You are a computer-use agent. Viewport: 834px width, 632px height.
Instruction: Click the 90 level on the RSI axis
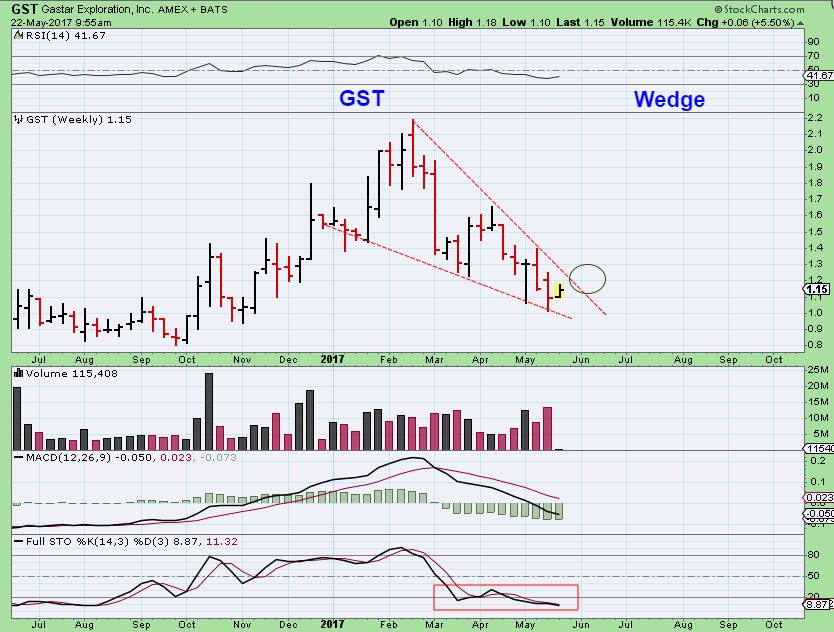[x=813, y=42]
